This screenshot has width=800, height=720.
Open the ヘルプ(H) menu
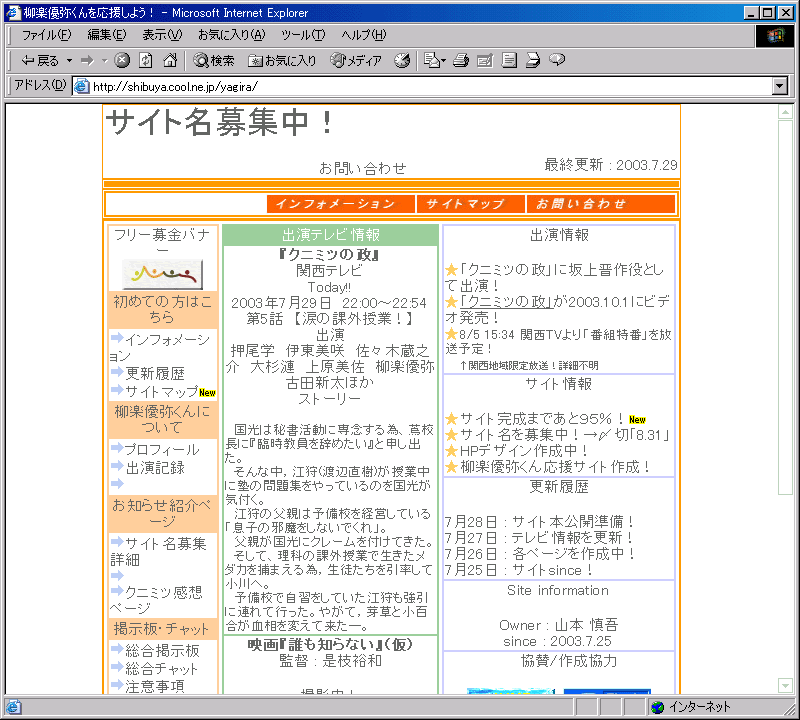pyautogui.click(x=364, y=35)
